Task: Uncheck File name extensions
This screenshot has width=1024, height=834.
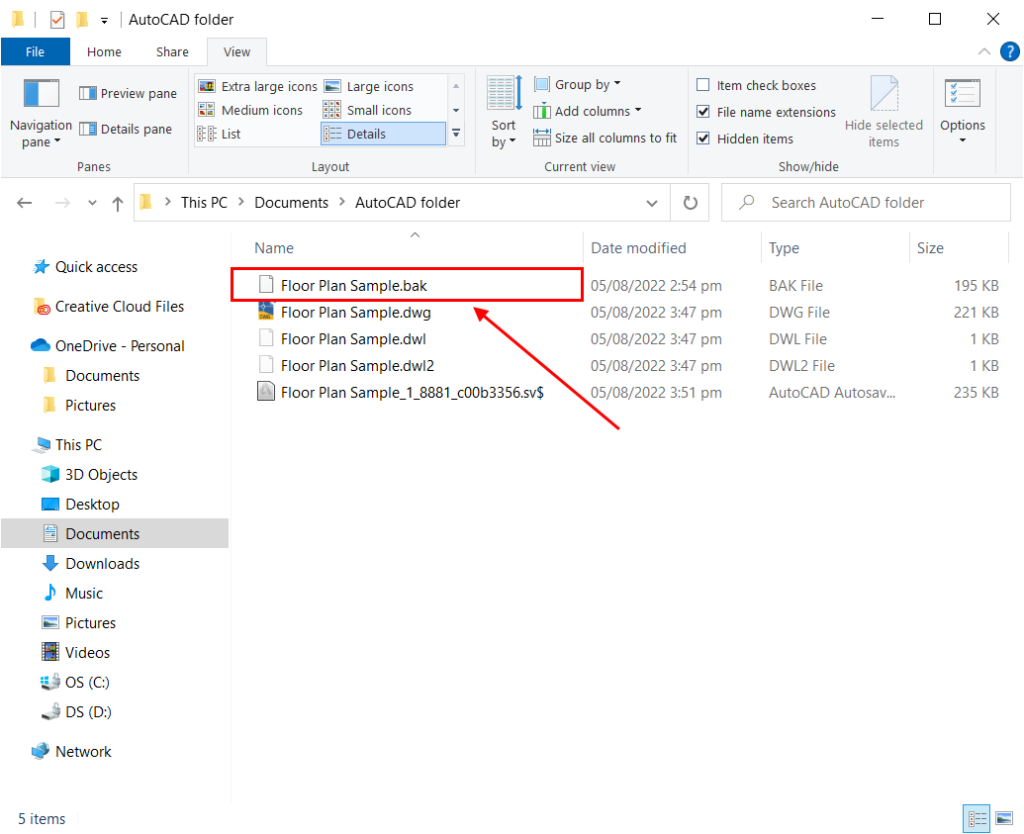Action: [x=703, y=112]
